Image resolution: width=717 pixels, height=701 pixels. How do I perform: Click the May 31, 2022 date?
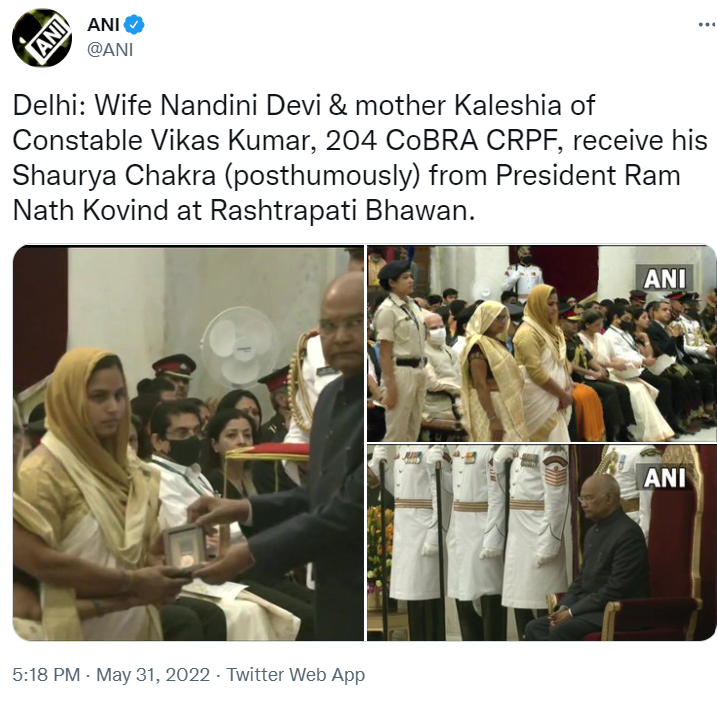153,674
